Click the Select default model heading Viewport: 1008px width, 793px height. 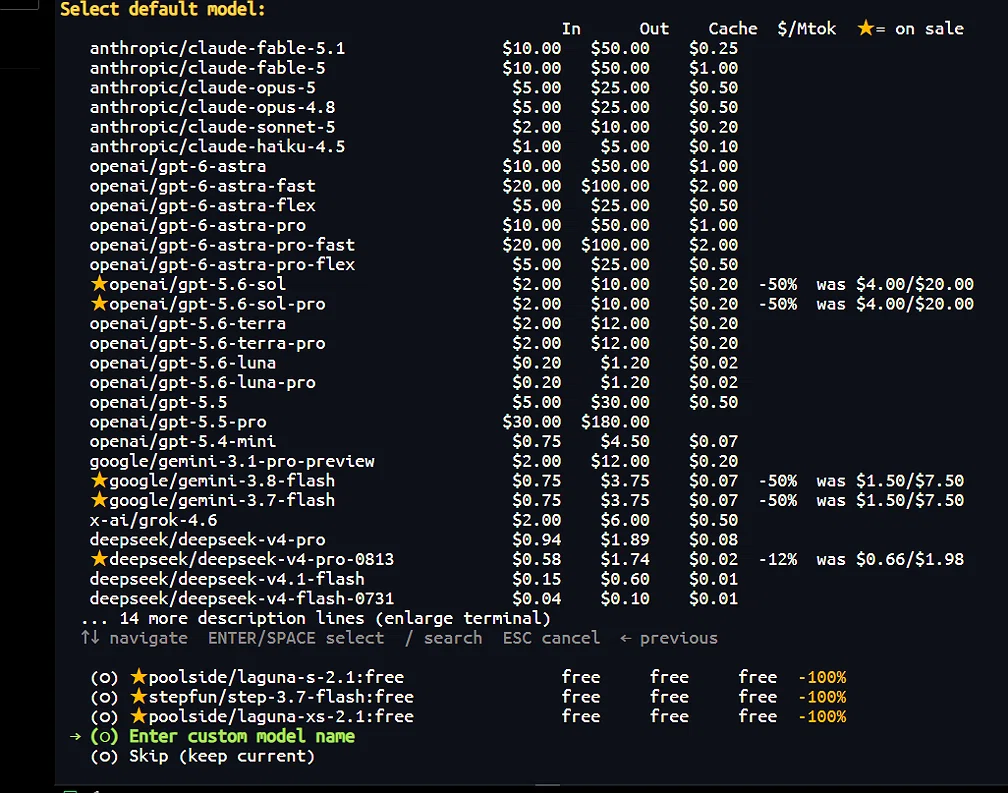163,9
